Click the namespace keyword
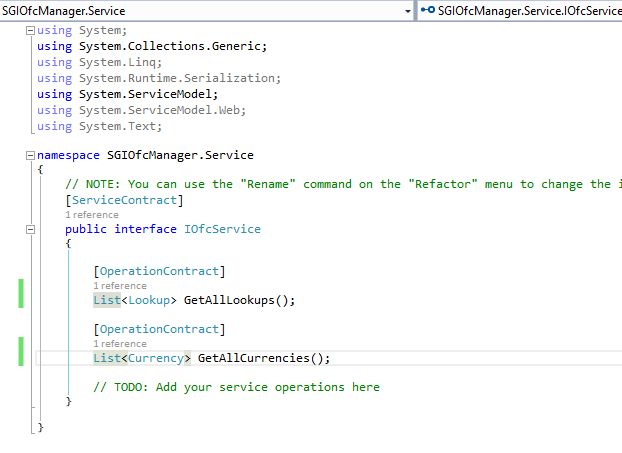 coord(68,155)
